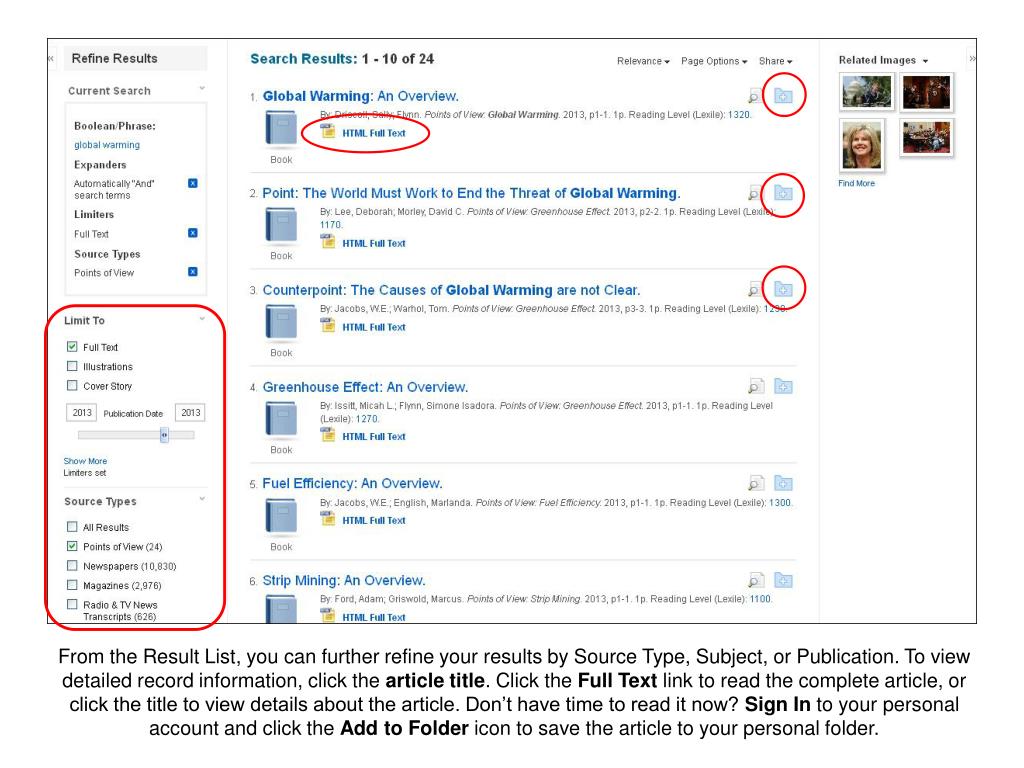
Task: Collapse the Source Types section
Action: coord(202,499)
